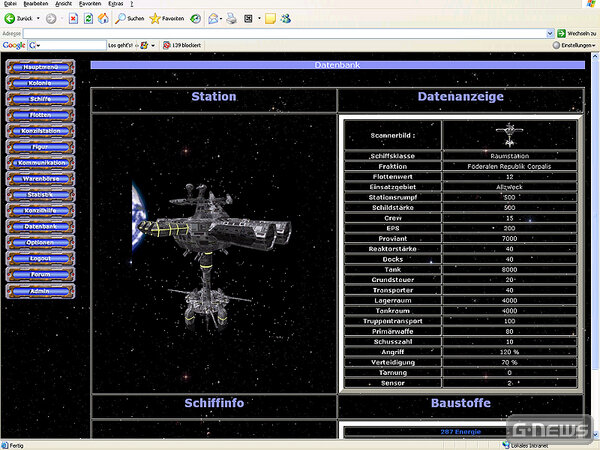The image size is (600, 450).
Task: Click the Truppentransport row label
Action: [393, 321]
